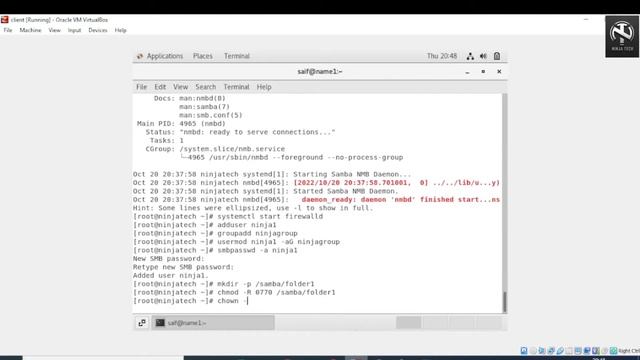Click the VirtualBox mouse integration status icon
640x360 pixels.
coord(605,351)
